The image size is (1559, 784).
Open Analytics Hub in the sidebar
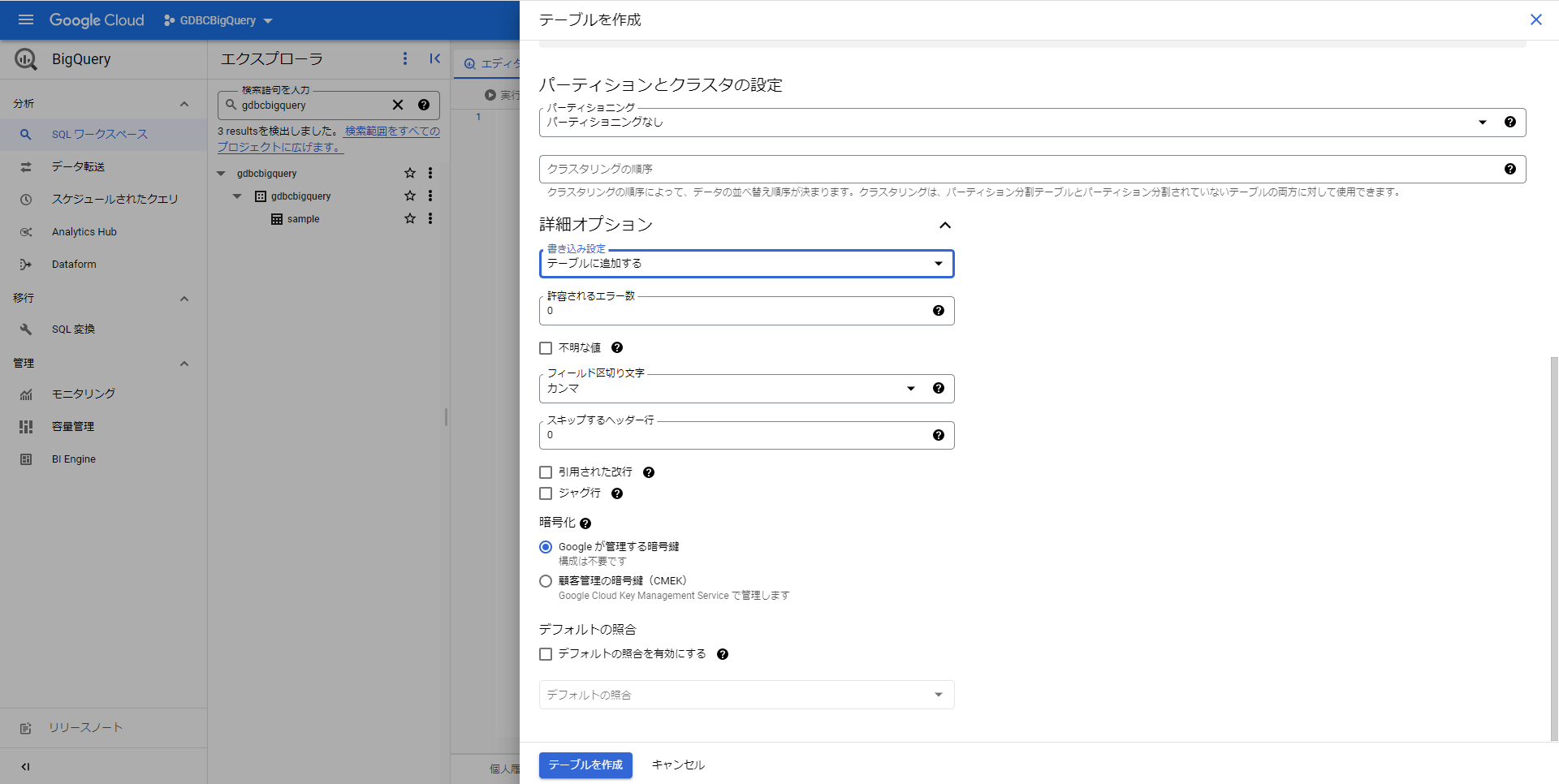pyautogui.click(x=84, y=231)
